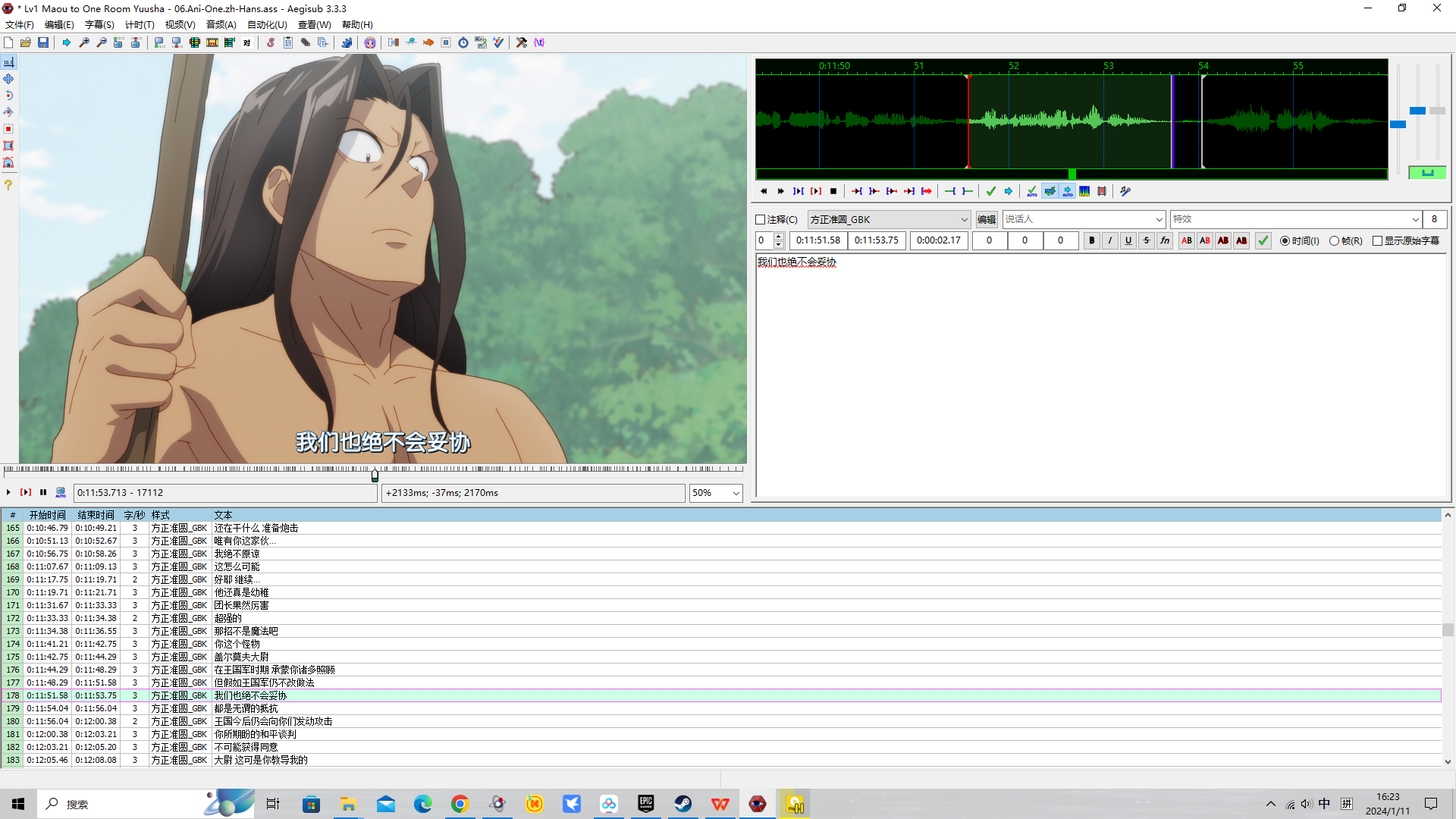
Task: Apply italic with I button
Action: 1110,240
